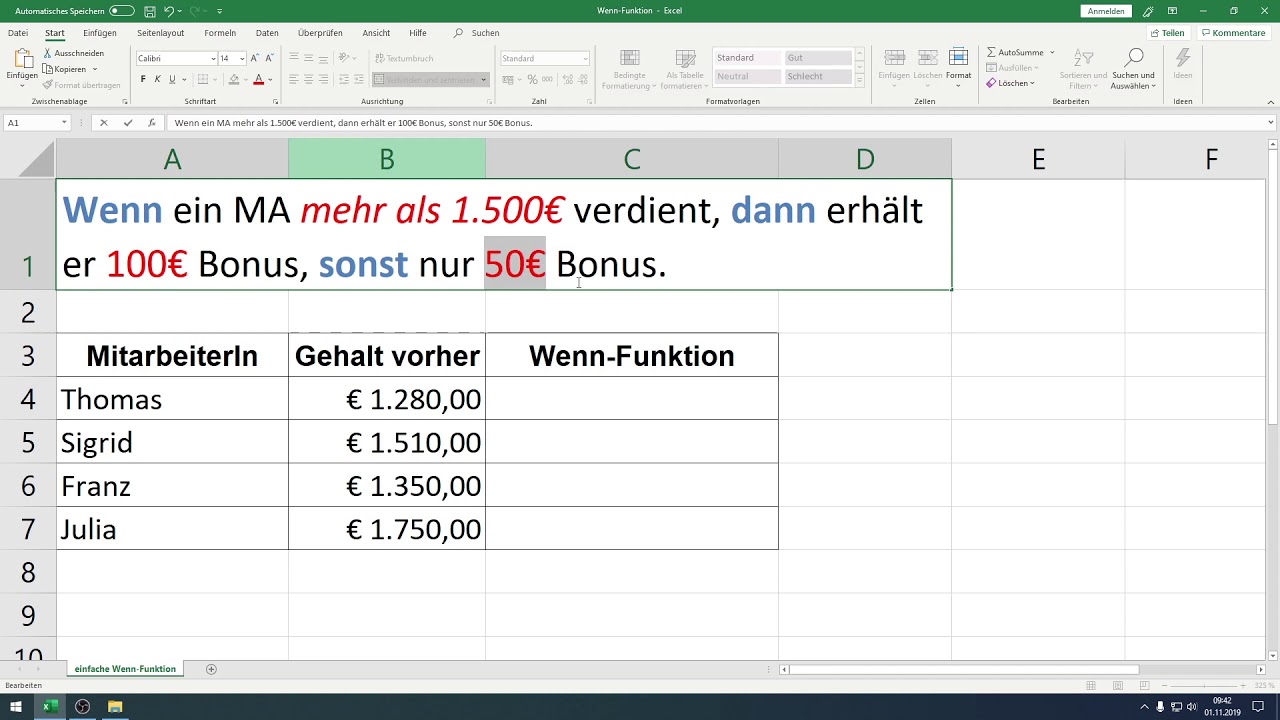Confirm the cell entry with checkmark

[127, 123]
